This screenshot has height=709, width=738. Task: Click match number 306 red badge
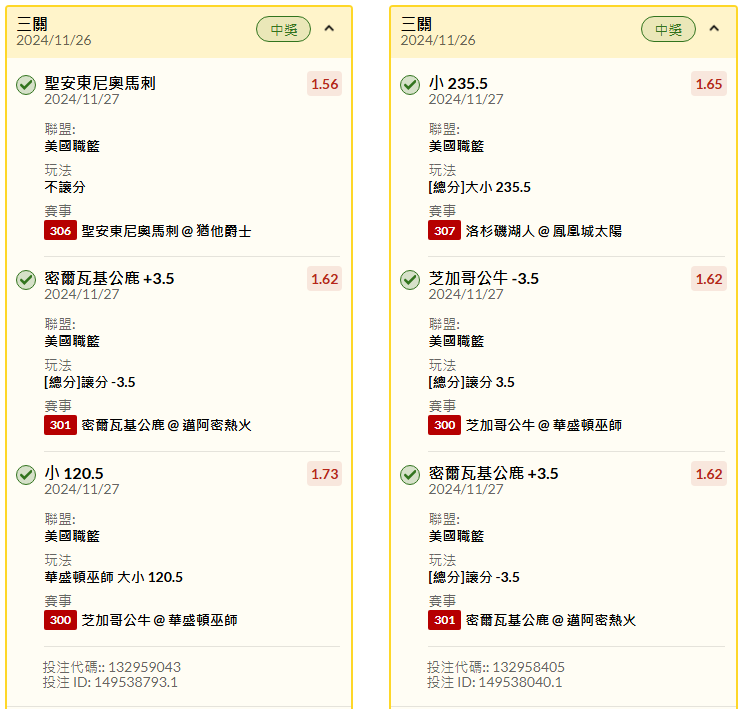[60, 231]
